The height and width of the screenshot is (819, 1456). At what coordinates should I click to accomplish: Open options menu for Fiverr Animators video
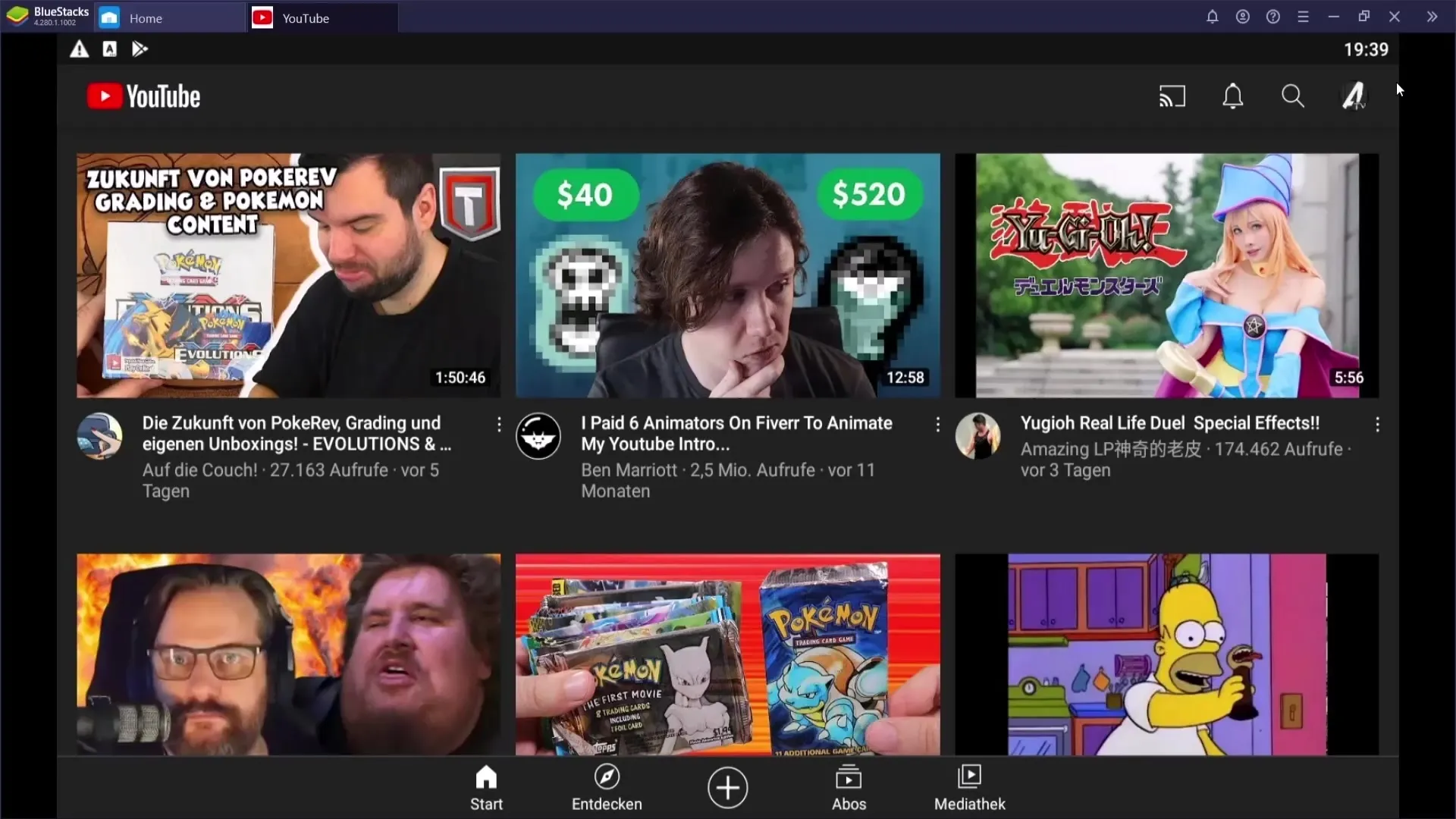tap(938, 425)
